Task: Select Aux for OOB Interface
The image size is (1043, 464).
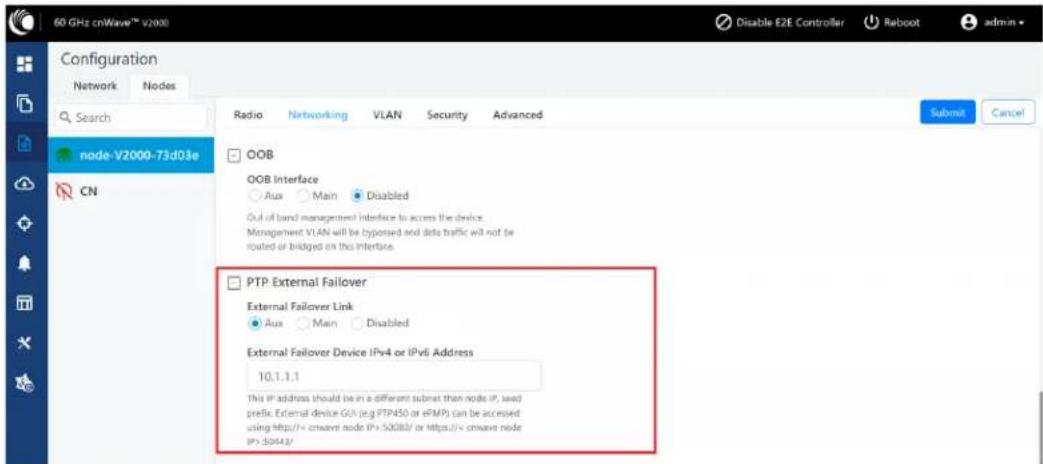Action: [253, 196]
